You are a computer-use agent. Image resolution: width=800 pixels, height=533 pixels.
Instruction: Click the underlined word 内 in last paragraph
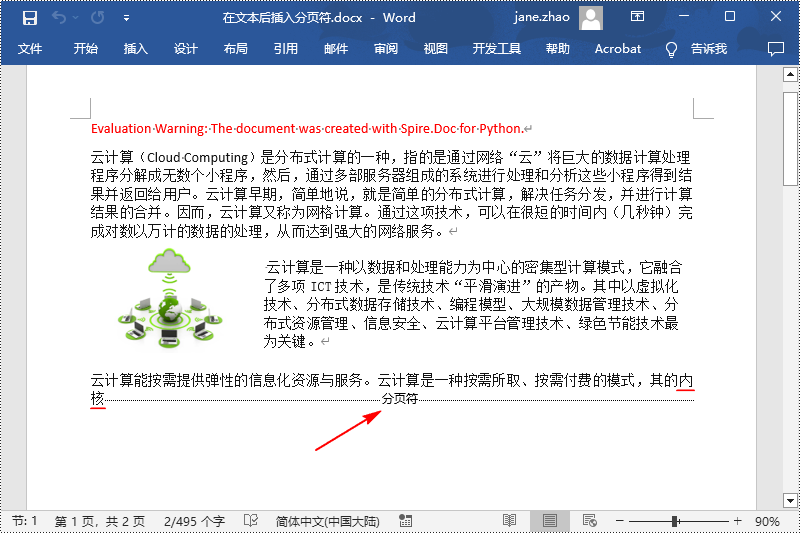tap(686, 380)
